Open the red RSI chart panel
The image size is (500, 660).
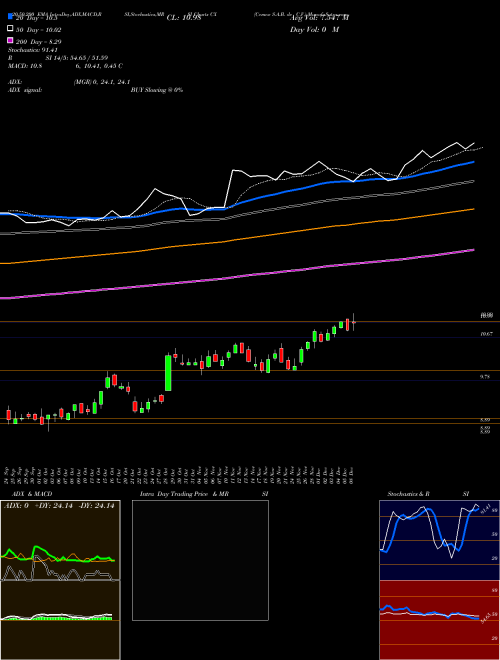pyautogui.click(x=439, y=620)
